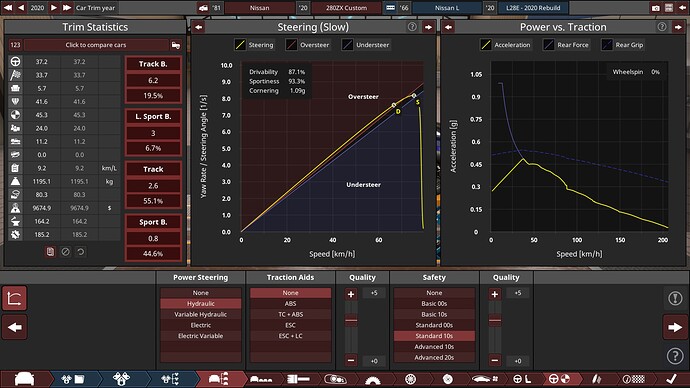
Task: Click the car icon beside compare bar
Action: point(176,45)
